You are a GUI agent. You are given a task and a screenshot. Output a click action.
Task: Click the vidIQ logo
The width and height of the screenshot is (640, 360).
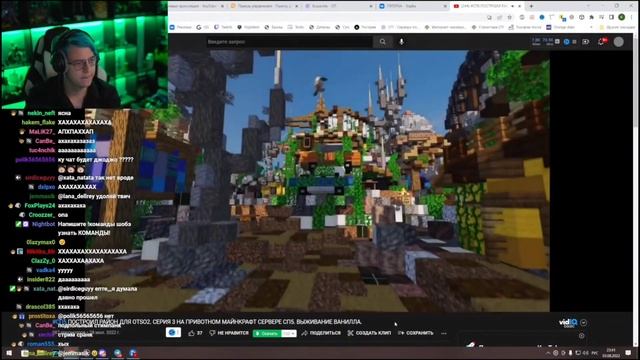pos(568,322)
